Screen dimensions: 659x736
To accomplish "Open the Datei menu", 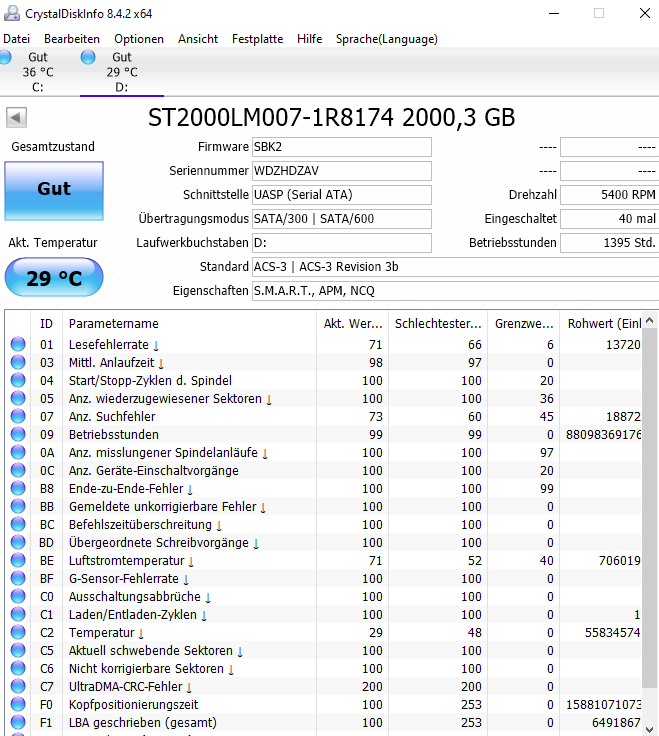I will (16, 39).
